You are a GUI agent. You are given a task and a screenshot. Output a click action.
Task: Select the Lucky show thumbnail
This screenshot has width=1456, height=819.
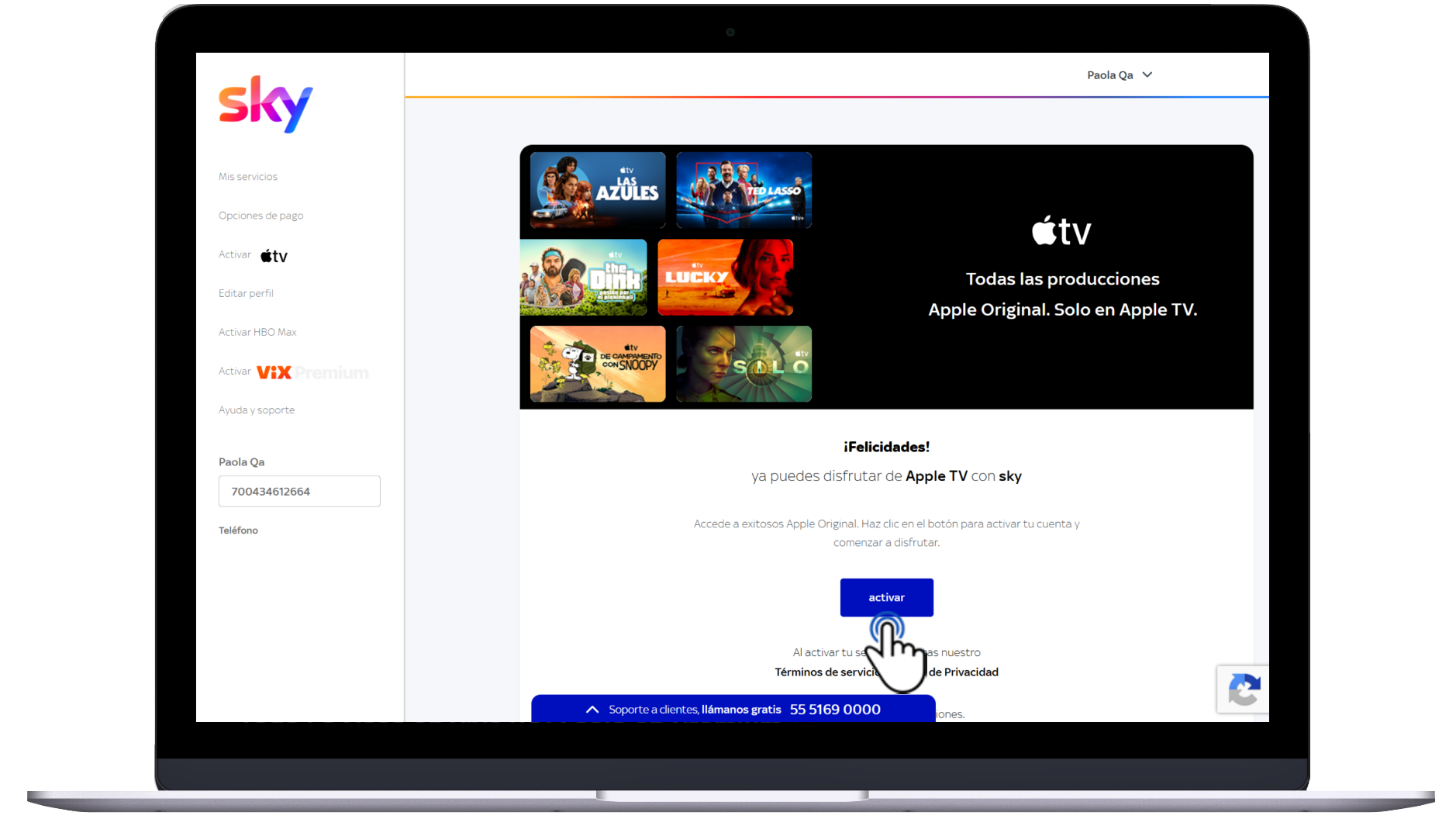tap(726, 277)
